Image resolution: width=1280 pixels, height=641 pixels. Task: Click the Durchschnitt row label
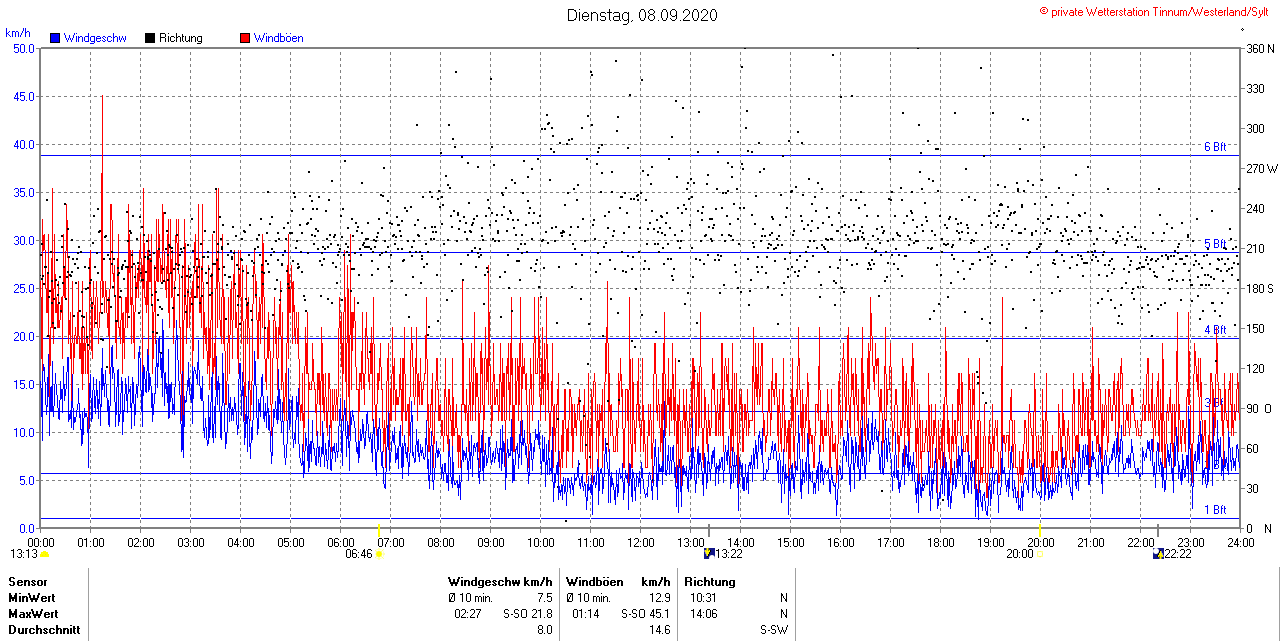click(44, 630)
